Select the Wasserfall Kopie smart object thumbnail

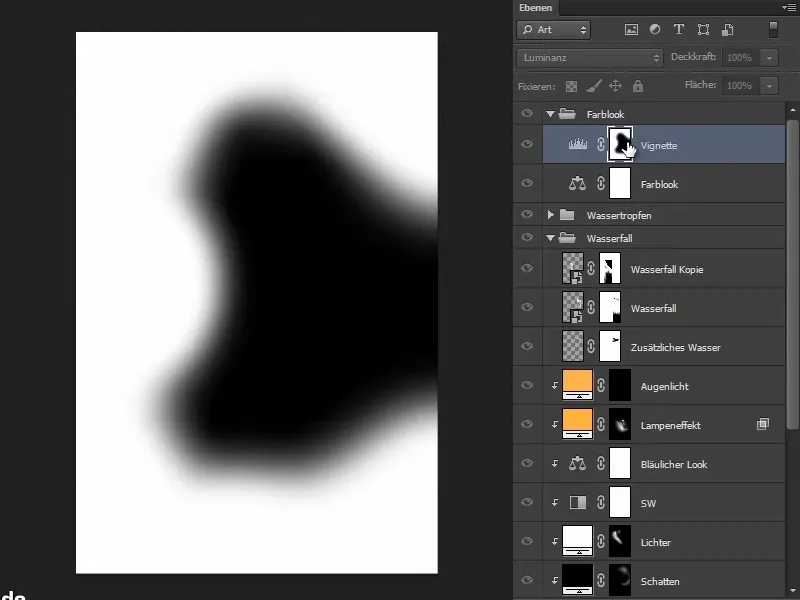572,268
